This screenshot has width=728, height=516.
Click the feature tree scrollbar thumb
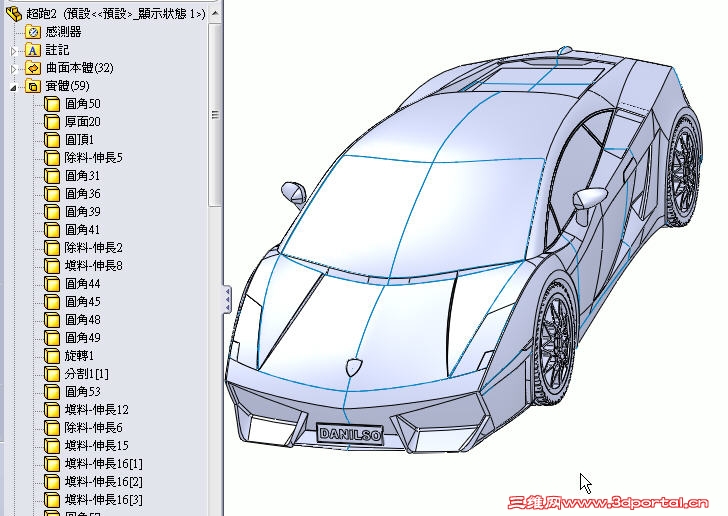tap(215, 114)
